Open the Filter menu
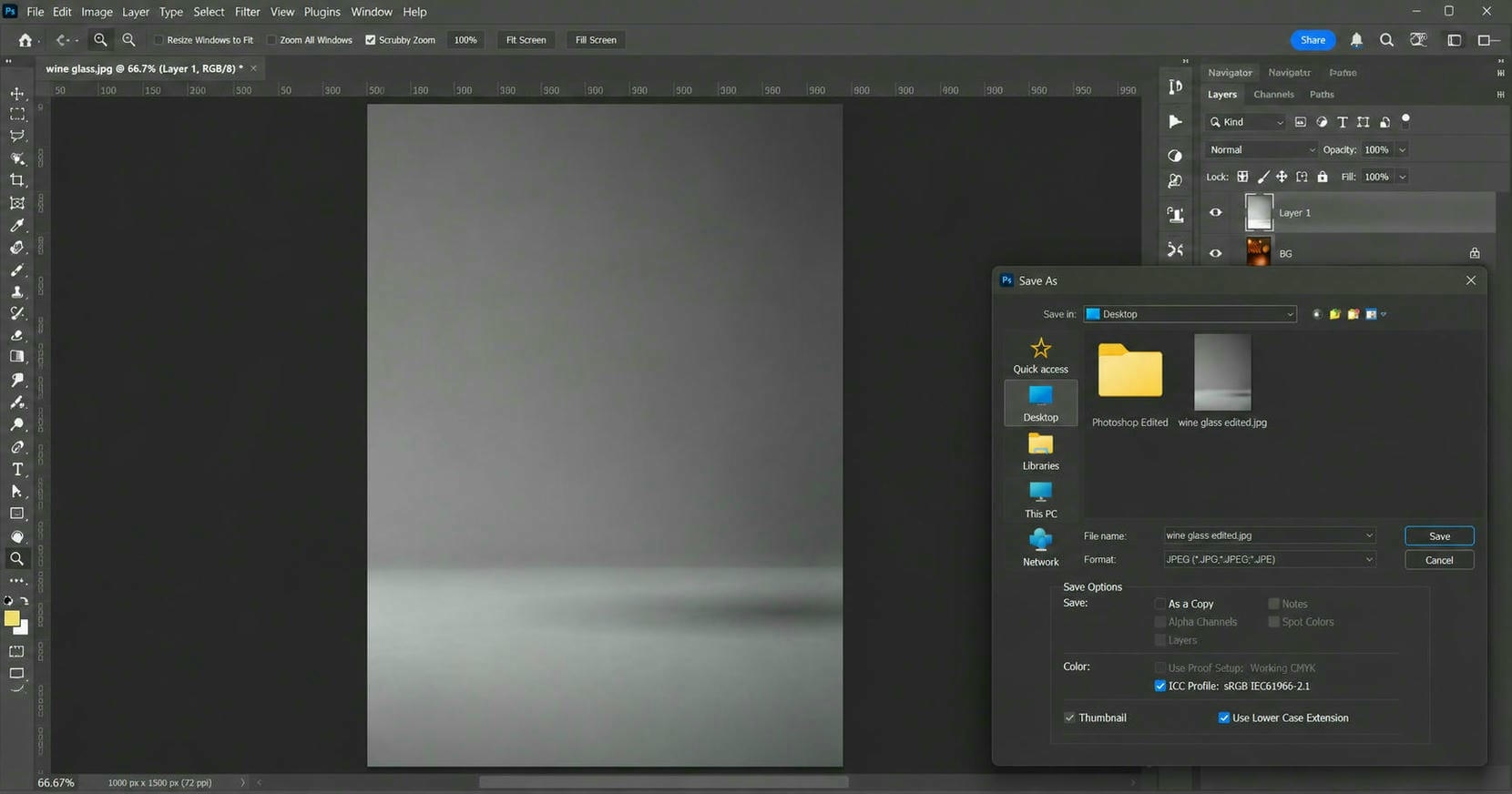The height and width of the screenshot is (794, 1512). (x=247, y=12)
